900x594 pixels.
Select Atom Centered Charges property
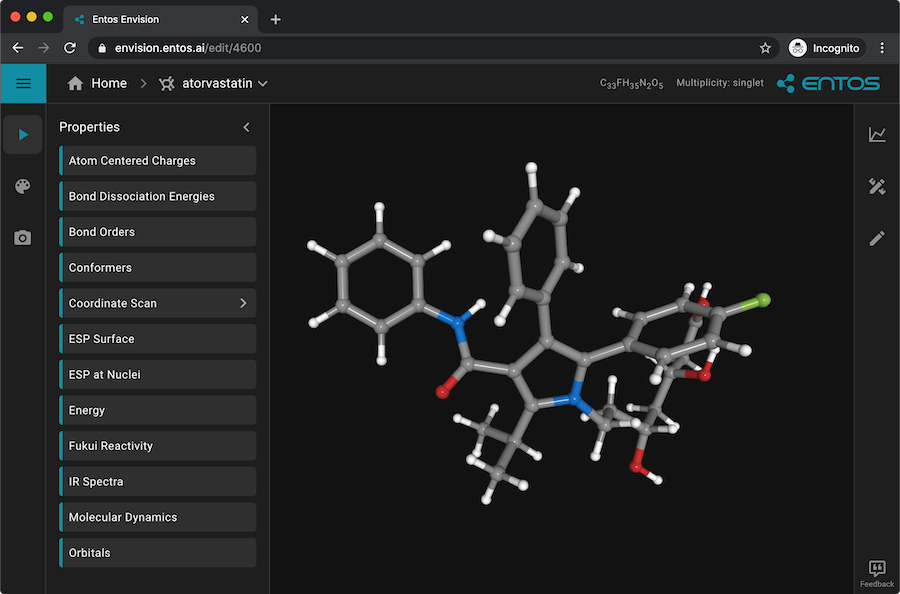(158, 161)
